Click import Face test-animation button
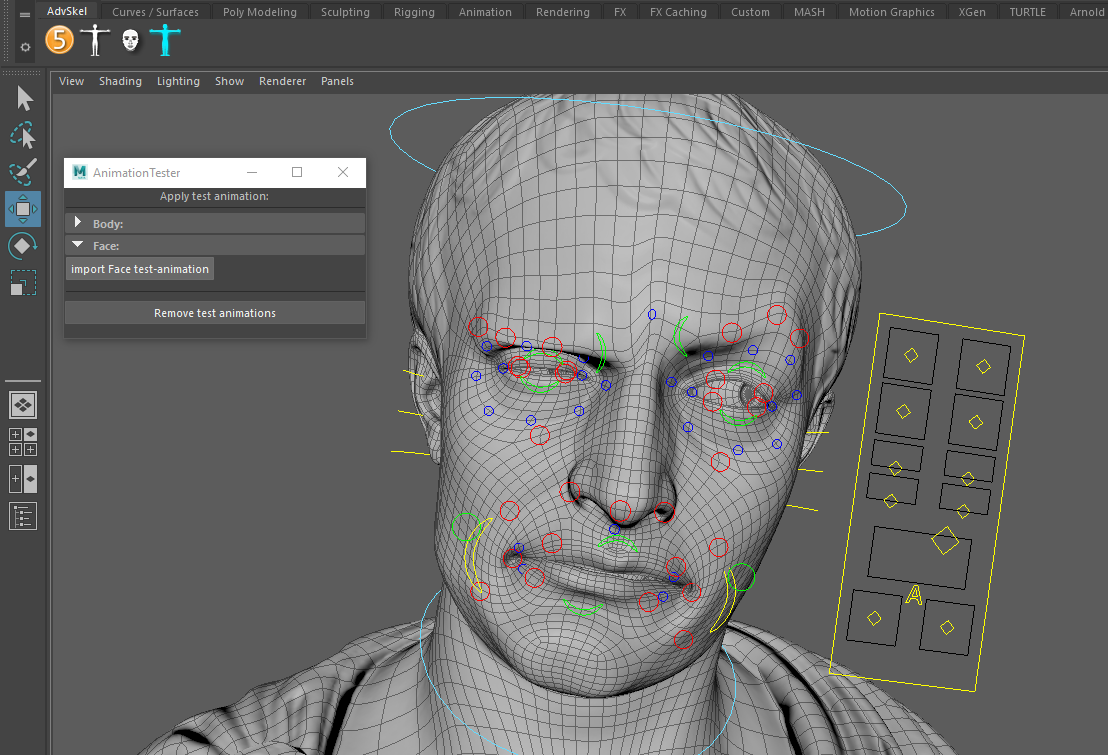 140,269
